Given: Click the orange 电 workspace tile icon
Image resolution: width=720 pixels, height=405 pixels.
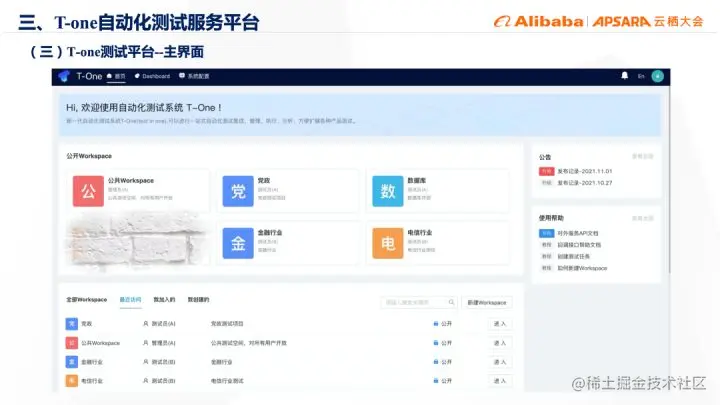Looking at the screenshot, I should click(388, 243).
